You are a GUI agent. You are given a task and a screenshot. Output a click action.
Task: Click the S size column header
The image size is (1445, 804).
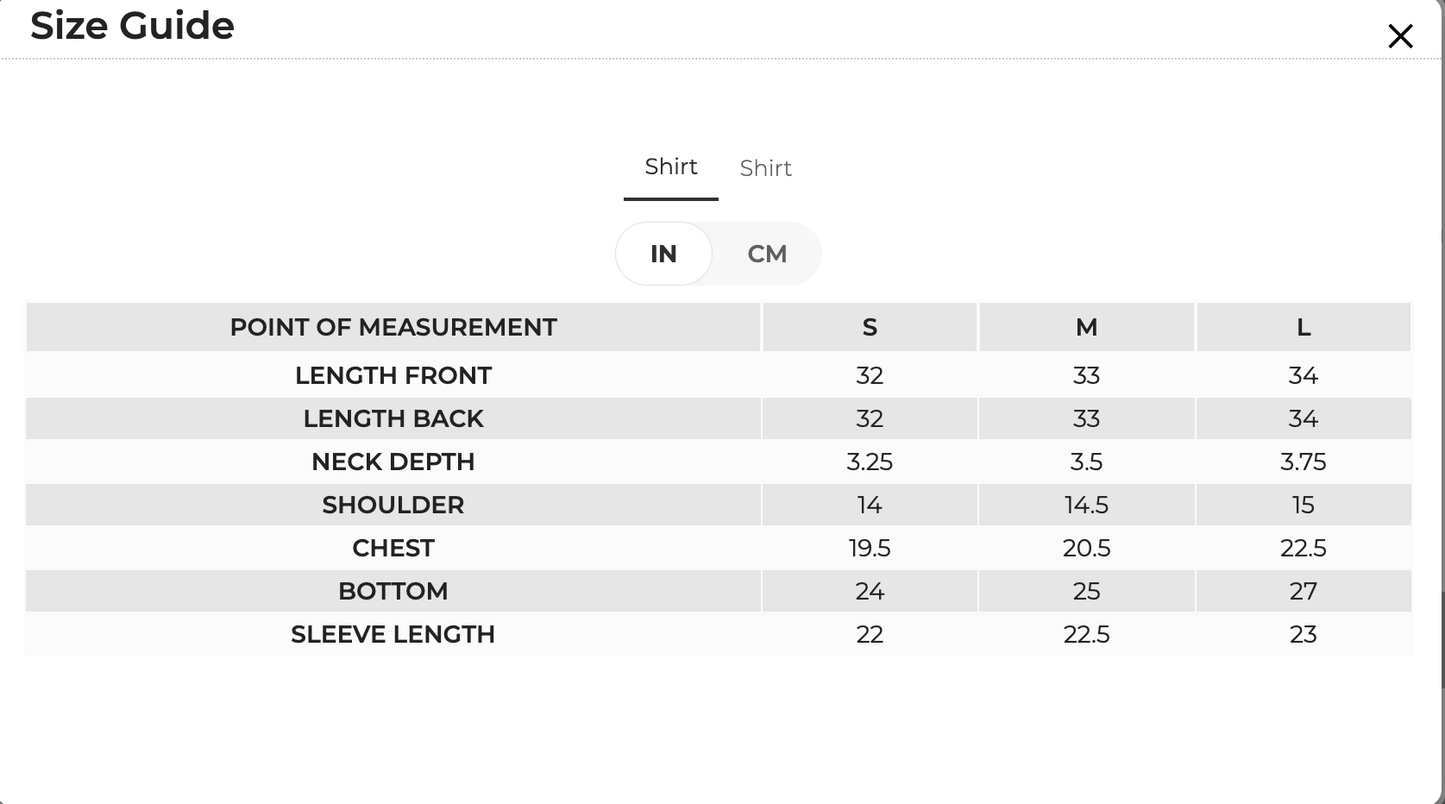point(869,327)
